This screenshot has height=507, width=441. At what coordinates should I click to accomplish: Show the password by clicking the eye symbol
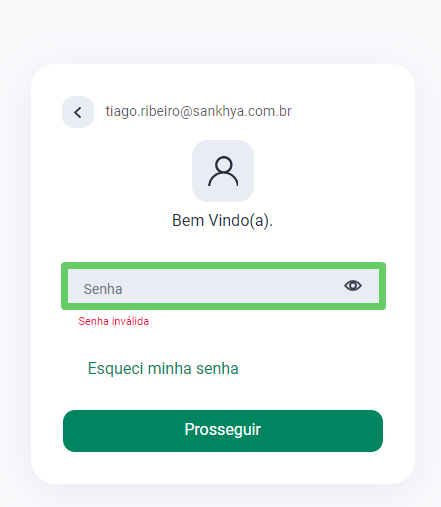pyautogui.click(x=353, y=286)
